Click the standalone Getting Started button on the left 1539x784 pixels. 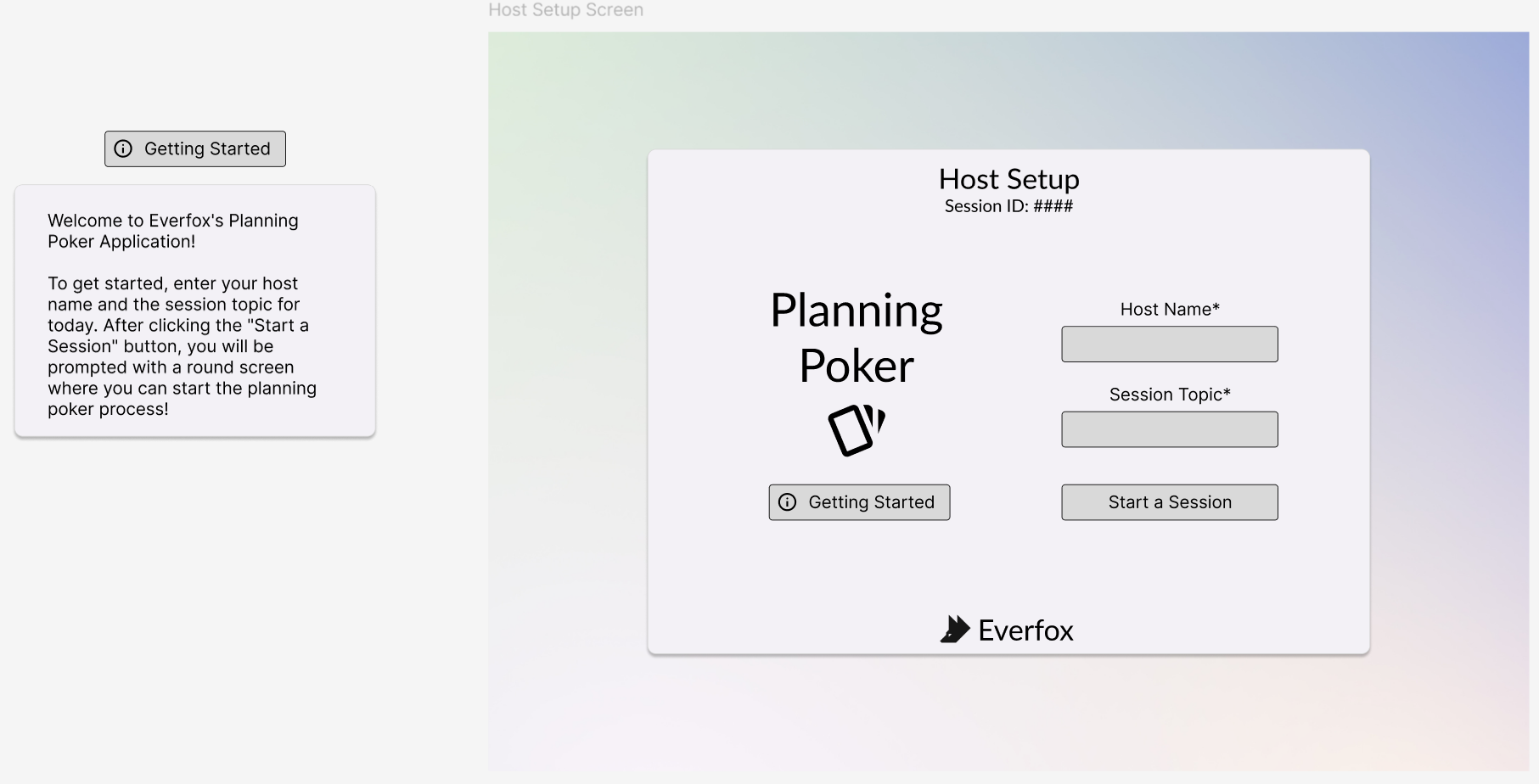click(194, 148)
